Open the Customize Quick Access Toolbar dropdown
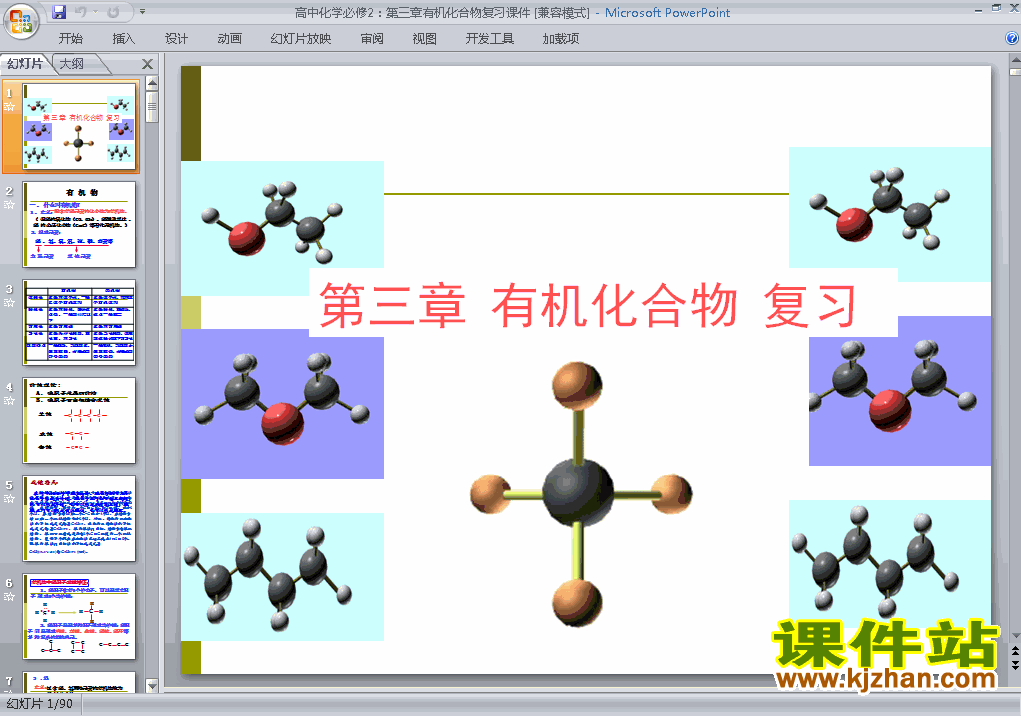This screenshot has width=1021, height=716. tap(143, 12)
